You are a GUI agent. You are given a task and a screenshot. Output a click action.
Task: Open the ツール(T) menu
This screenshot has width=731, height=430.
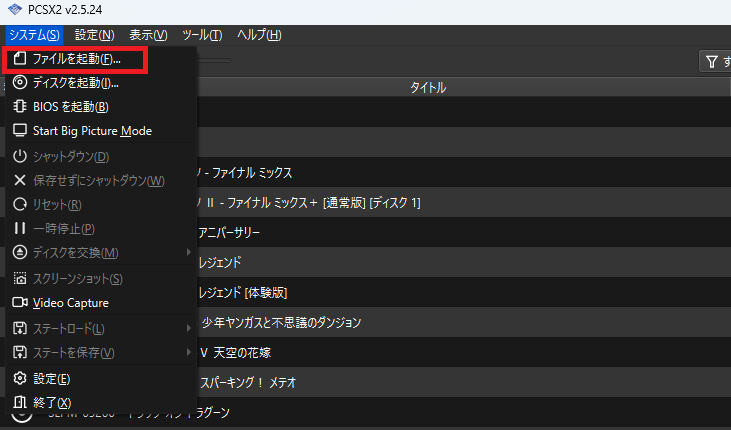(x=202, y=35)
